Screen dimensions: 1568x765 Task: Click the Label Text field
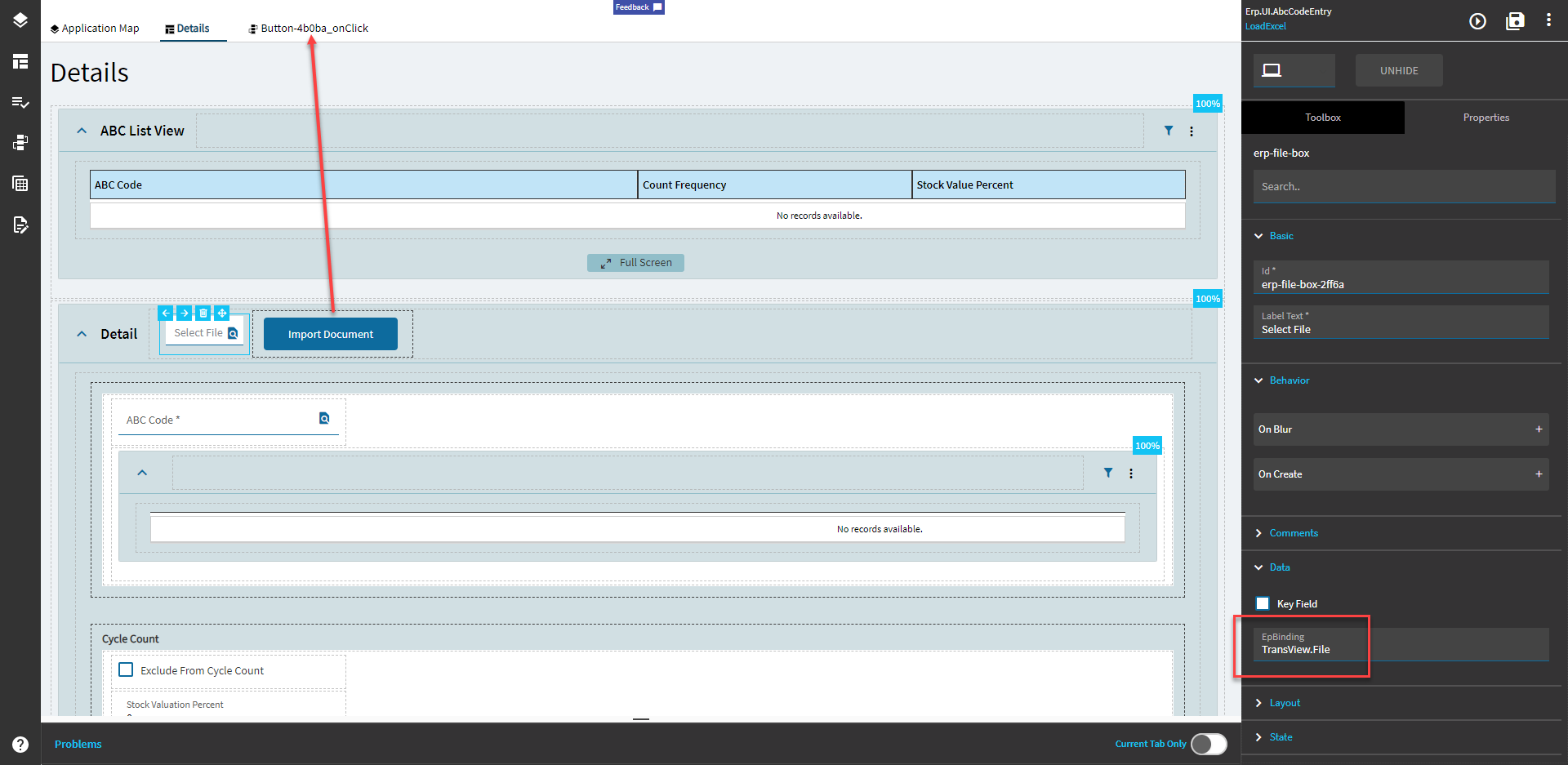click(x=1401, y=322)
